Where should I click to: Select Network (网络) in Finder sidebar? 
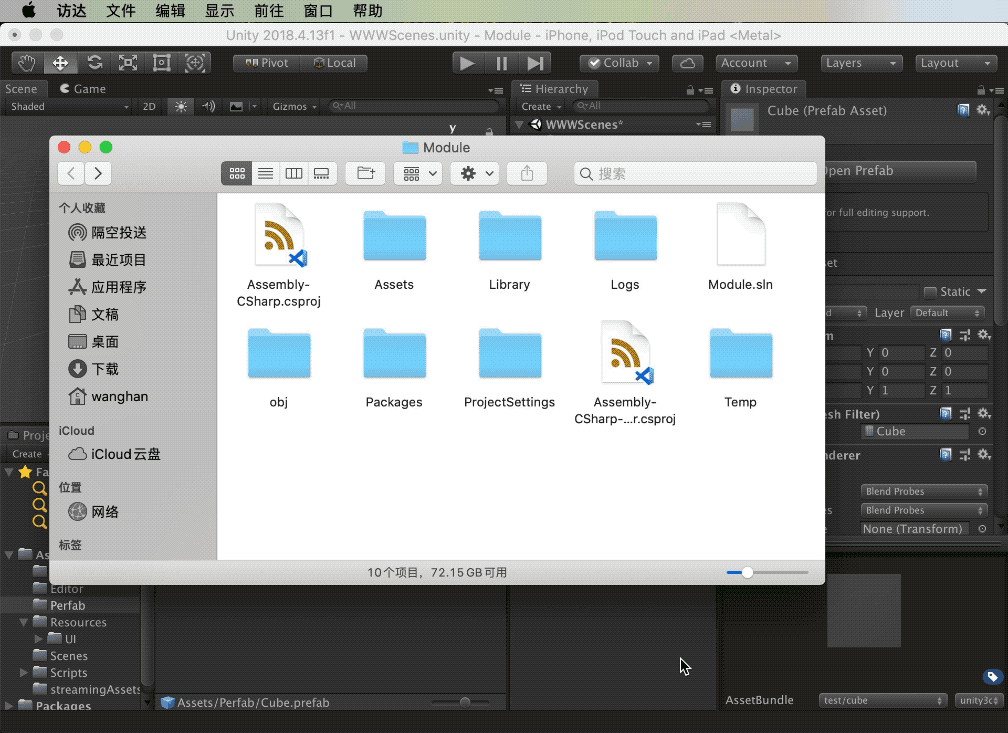94,512
